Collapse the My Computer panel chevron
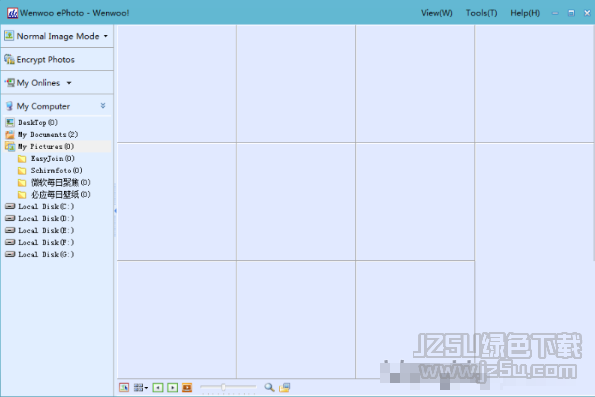This screenshot has width=595, height=397. point(103,106)
